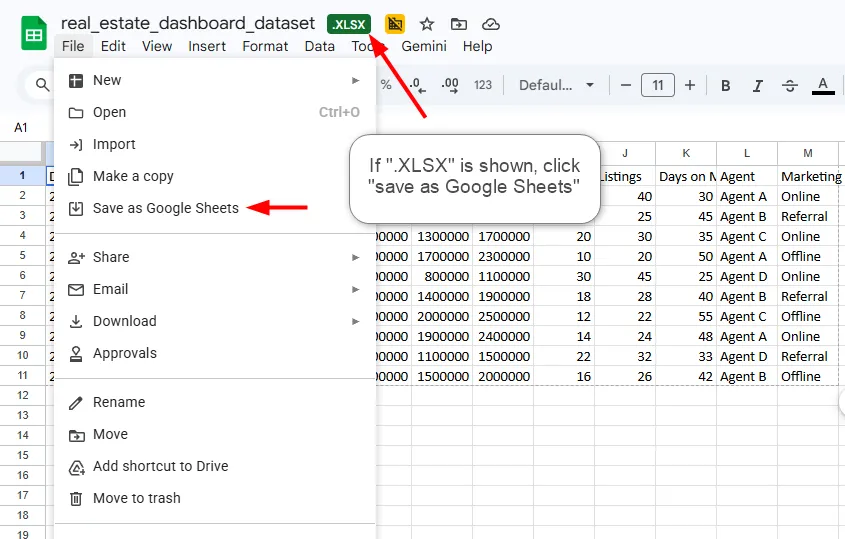Click Days on M header cell
The width and height of the screenshot is (845, 539).
(686, 176)
